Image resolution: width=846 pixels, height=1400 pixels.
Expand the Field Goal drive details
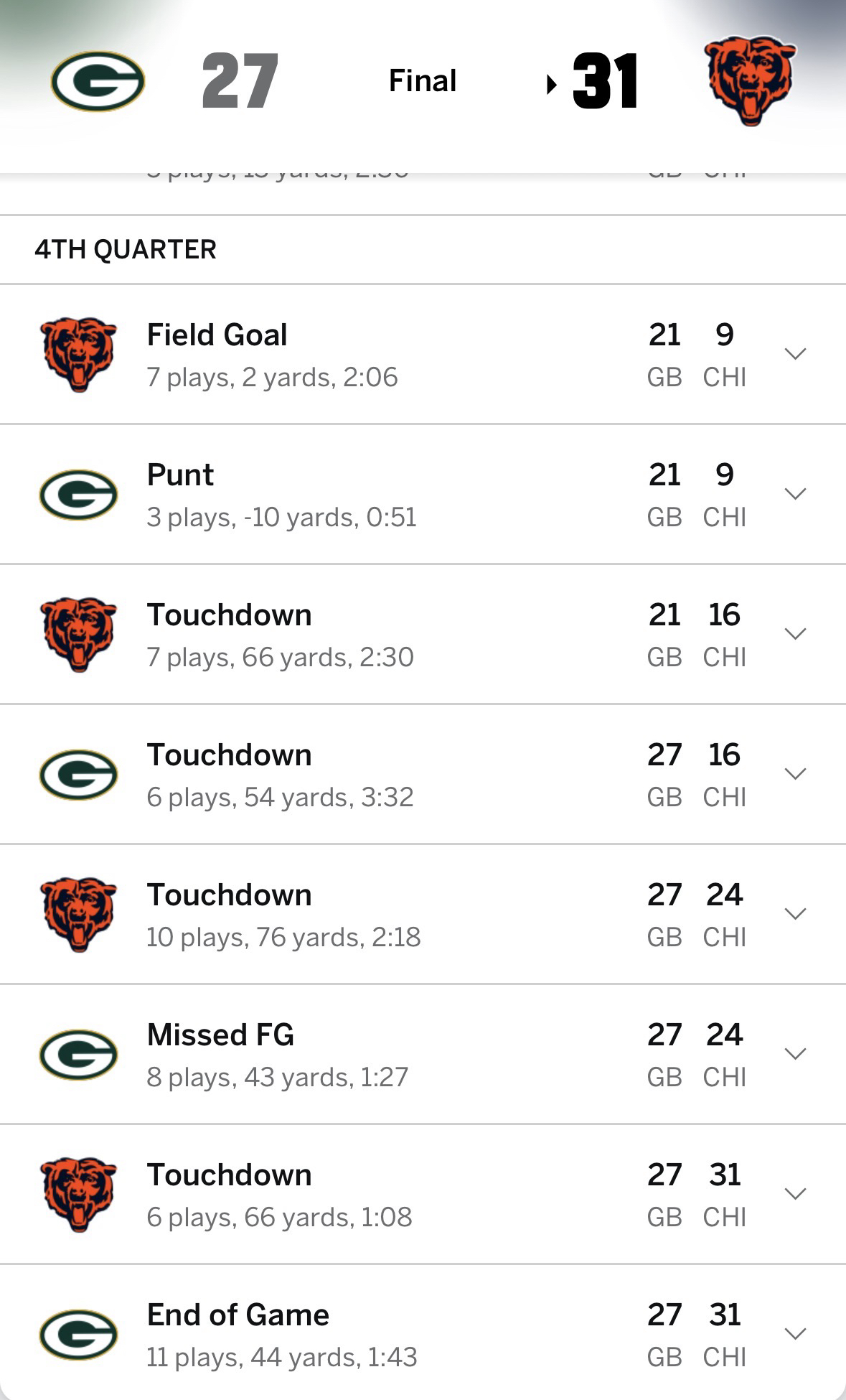tap(795, 353)
